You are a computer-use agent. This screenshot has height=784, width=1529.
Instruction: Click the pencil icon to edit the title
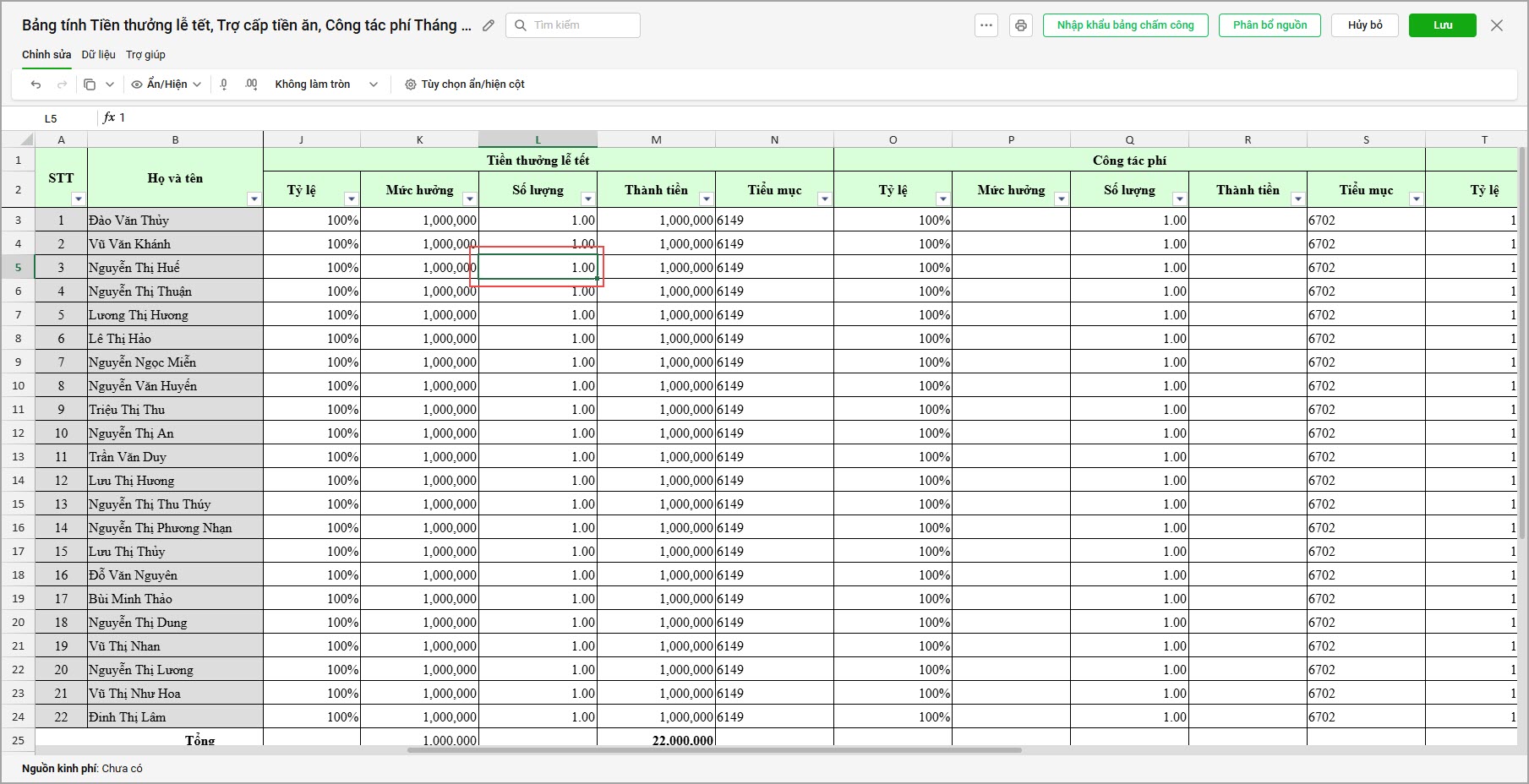tap(488, 25)
